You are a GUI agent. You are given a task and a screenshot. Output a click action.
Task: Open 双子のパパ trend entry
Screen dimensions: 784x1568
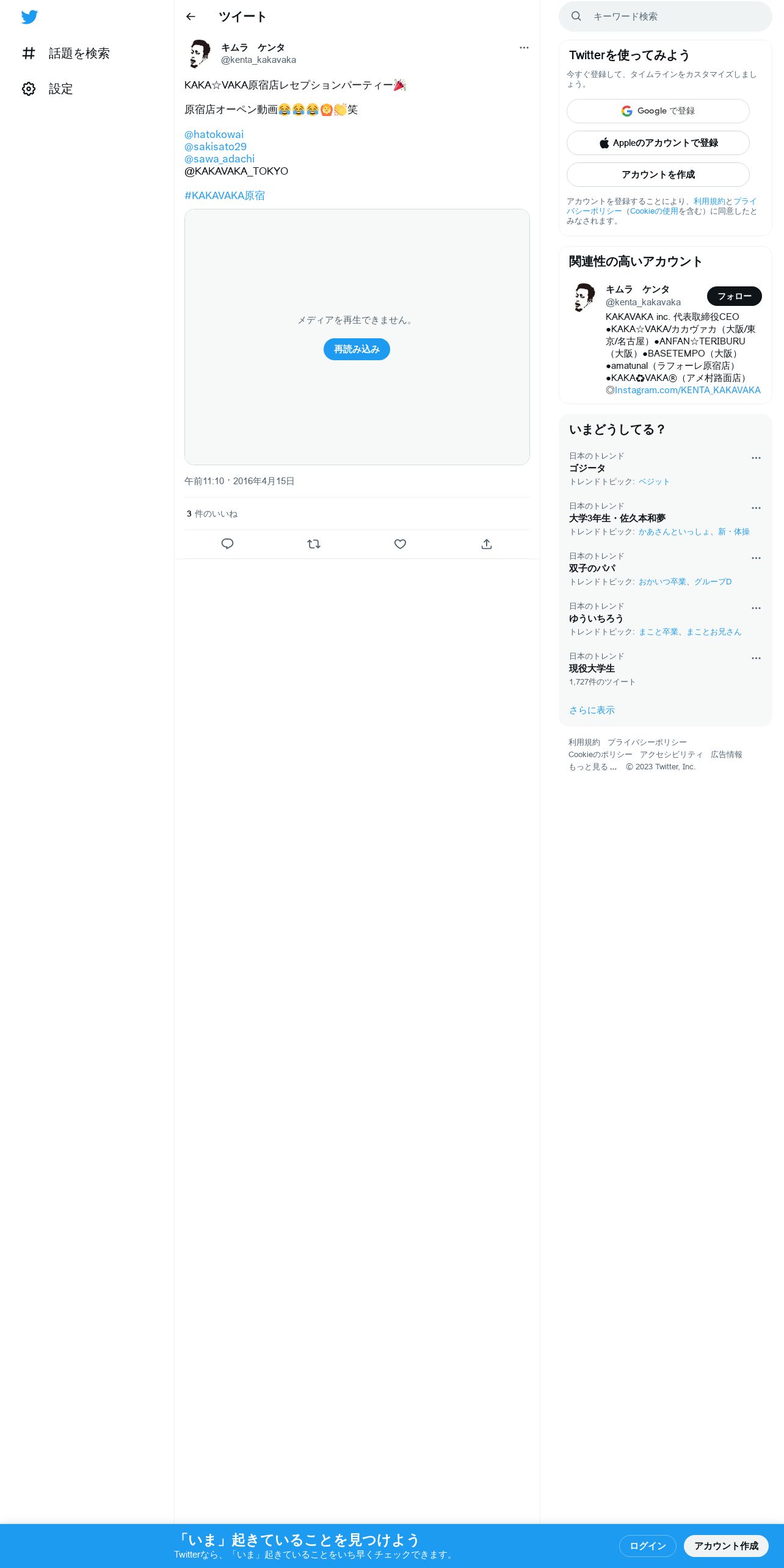(x=666, y=569)
